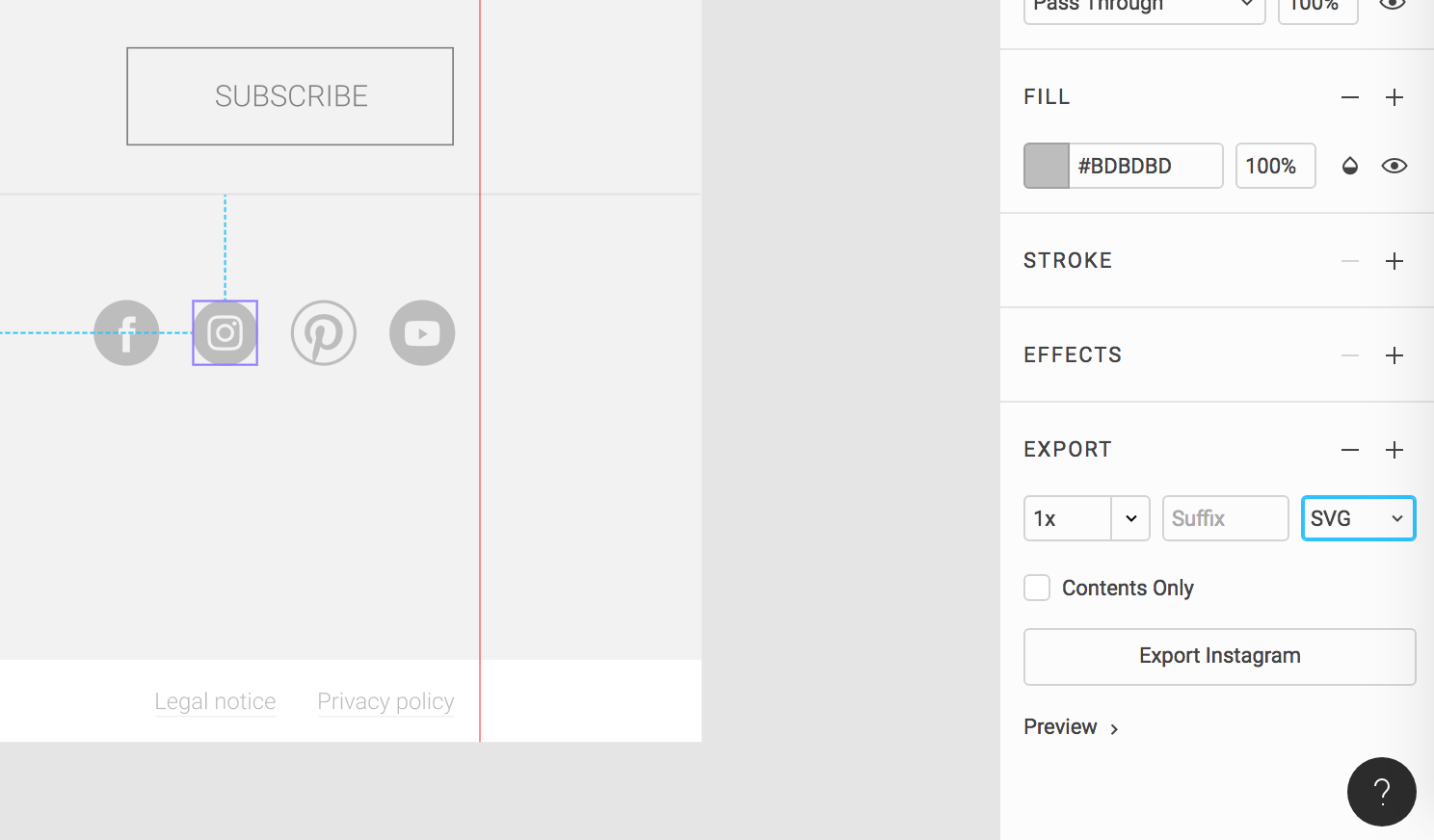Remove the fill with the minus icon
This screenshot has width=1434, height=840.
[x=1349, y=96]
